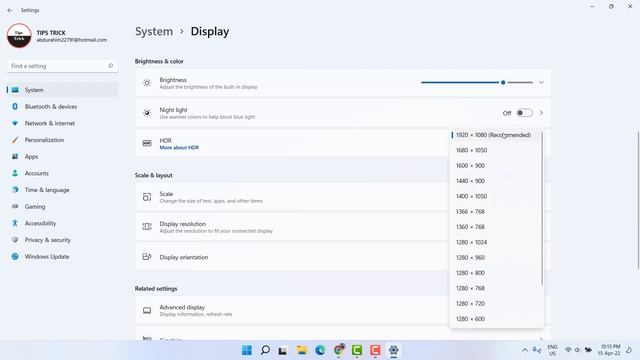Click the ENG US language indicator
Image resolution: width=640 pixels, height=360 pixels.
pyautogui.click(x=552, y=350)
